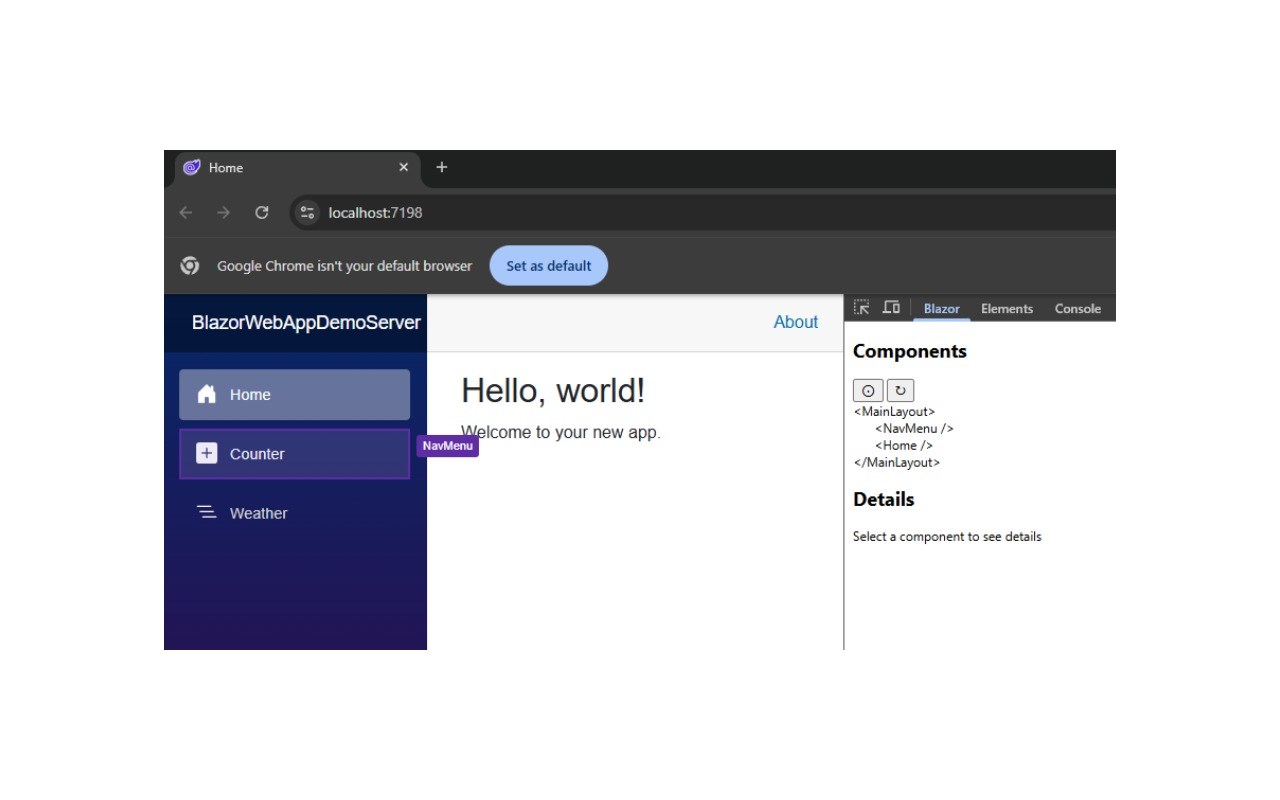Select the Home browser tab
The height and width of the screenshot is (800, 1280).
pyautogui.click(x=298, y=168)
